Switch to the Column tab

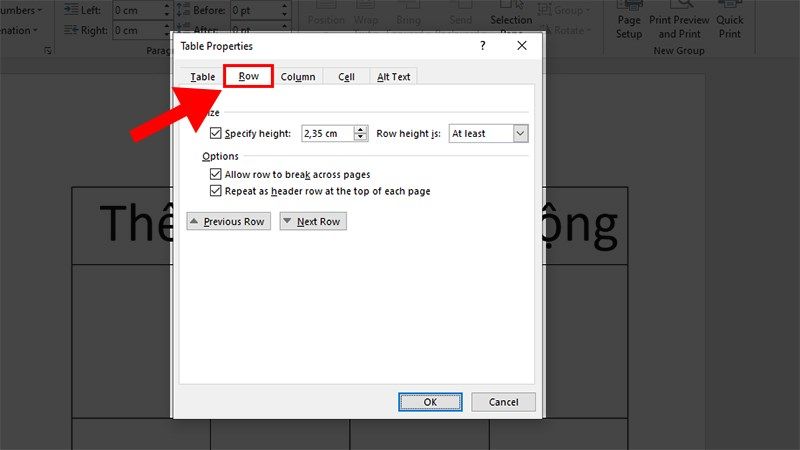click(x=298, y=77)
